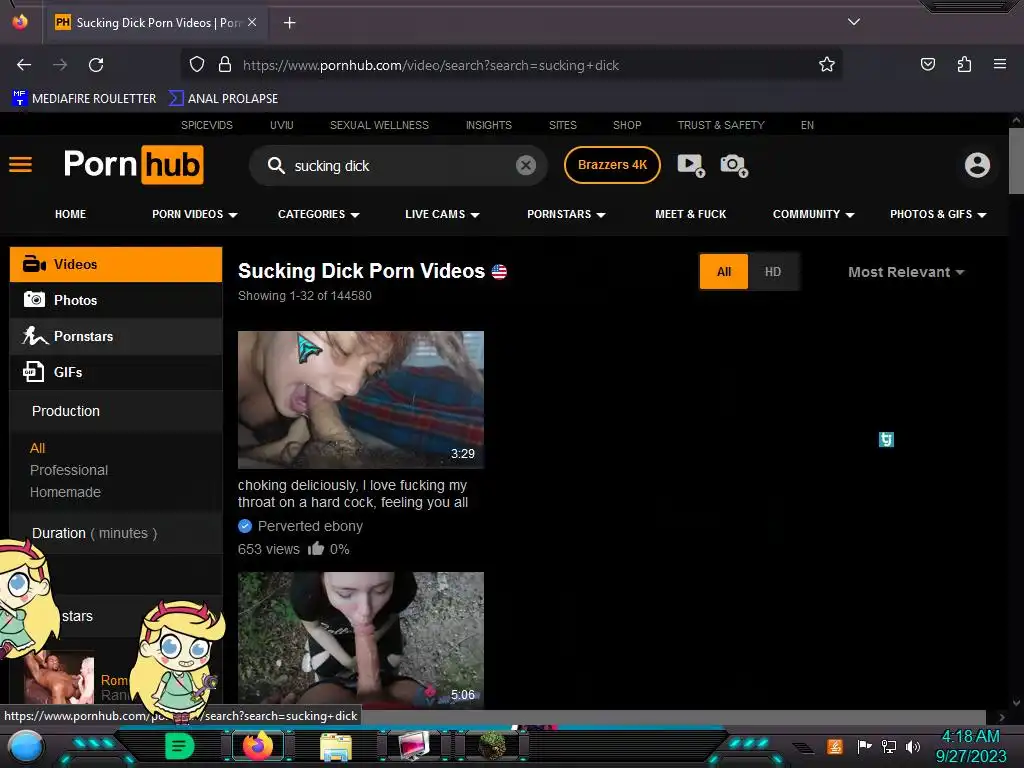
Task: Clear the search field with the X icon
Action: click(x=526, y=165)
